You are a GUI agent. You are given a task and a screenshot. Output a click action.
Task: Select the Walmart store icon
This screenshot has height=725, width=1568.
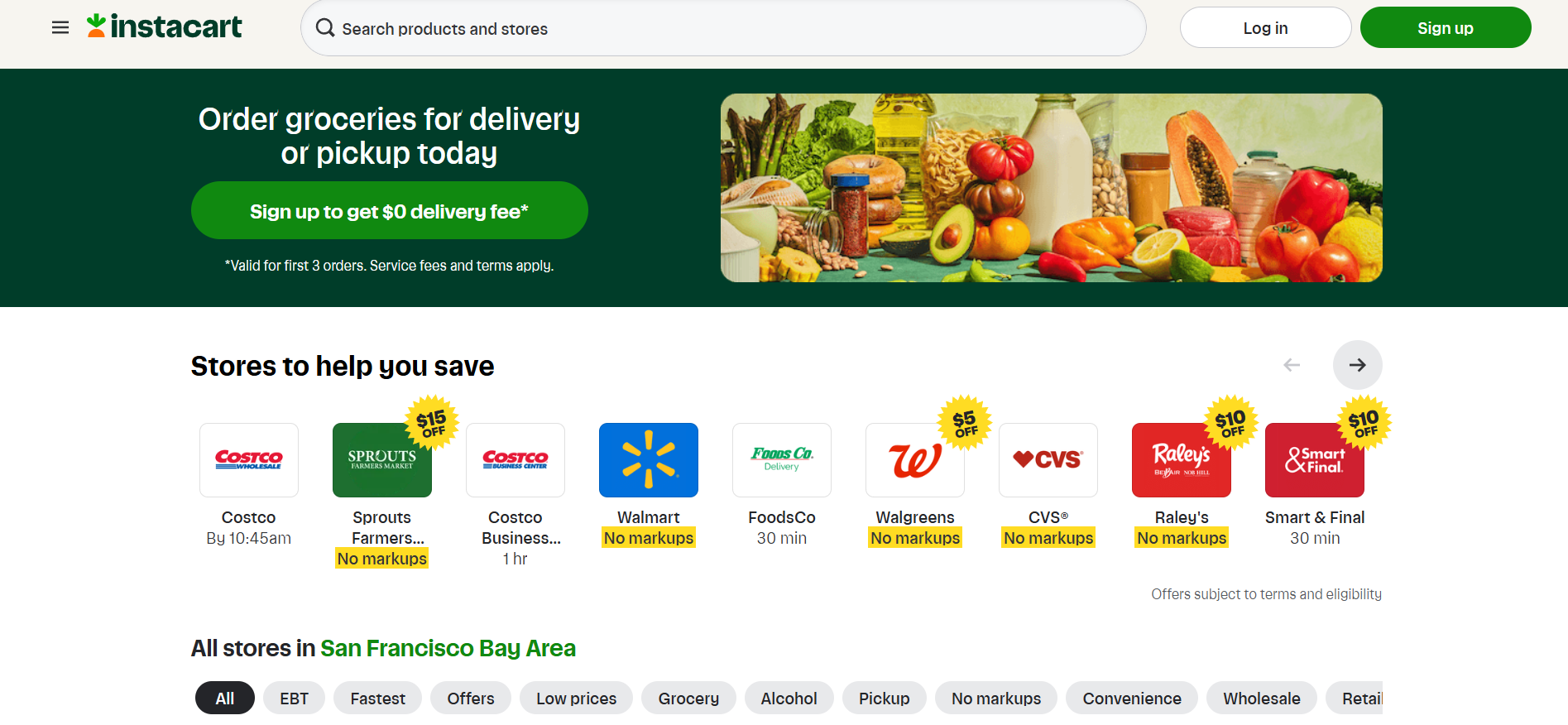(649, 460)
